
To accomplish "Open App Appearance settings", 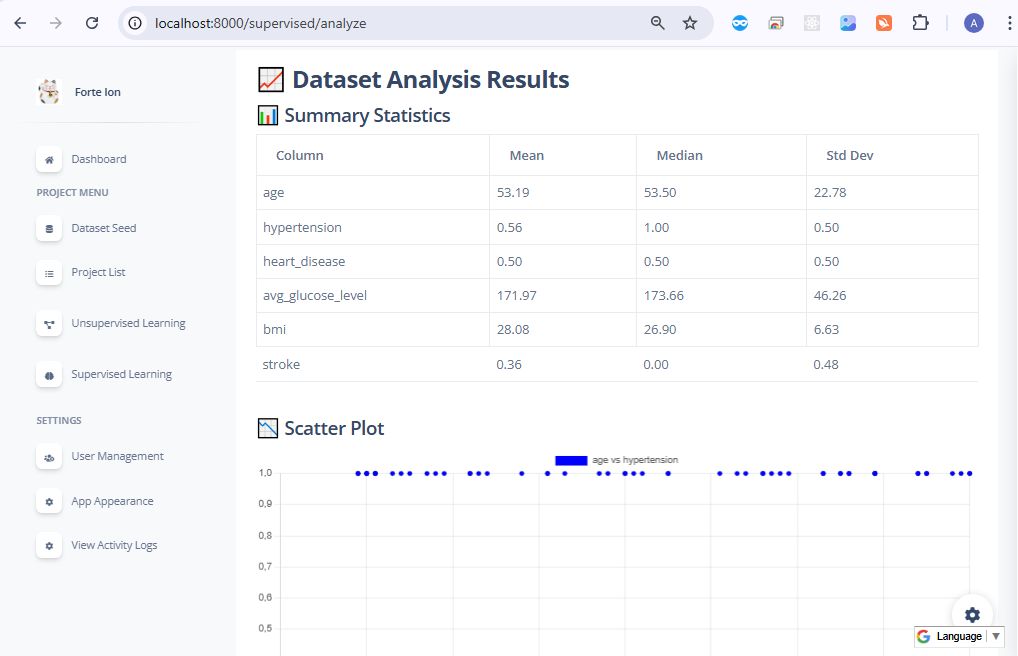I will pyautogui.click(x=112, y=501).
